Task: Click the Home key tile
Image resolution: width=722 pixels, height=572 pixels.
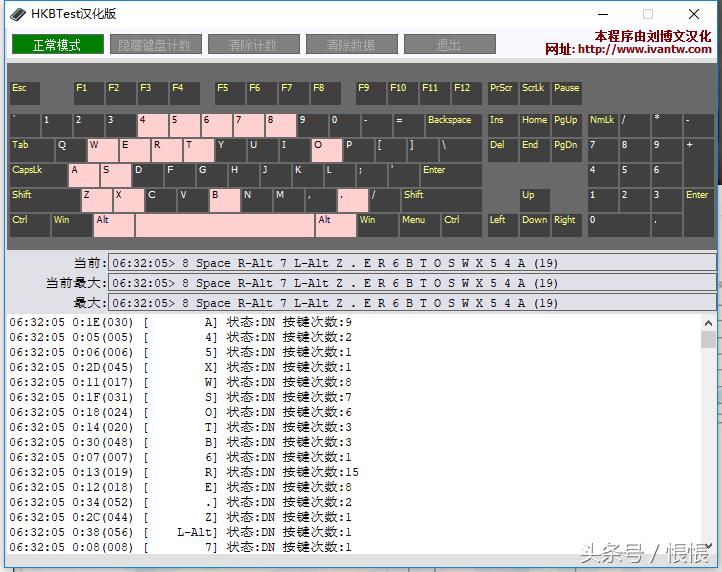Action: [535, 126]
